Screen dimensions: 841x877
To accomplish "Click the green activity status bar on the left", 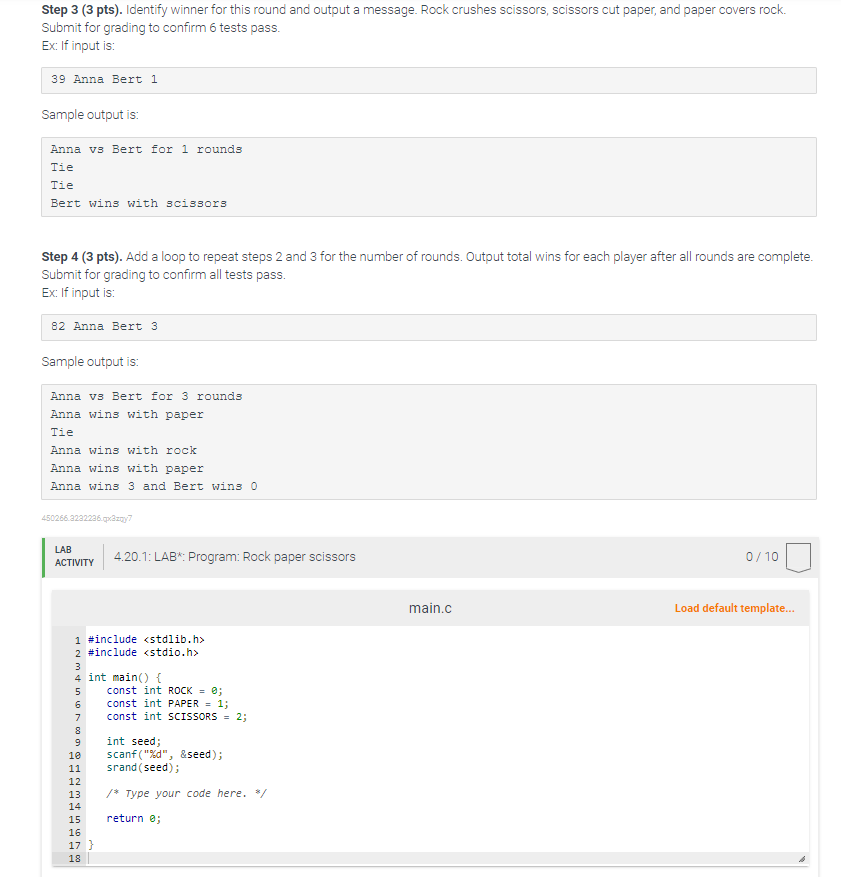I will (x=44, y=556).
